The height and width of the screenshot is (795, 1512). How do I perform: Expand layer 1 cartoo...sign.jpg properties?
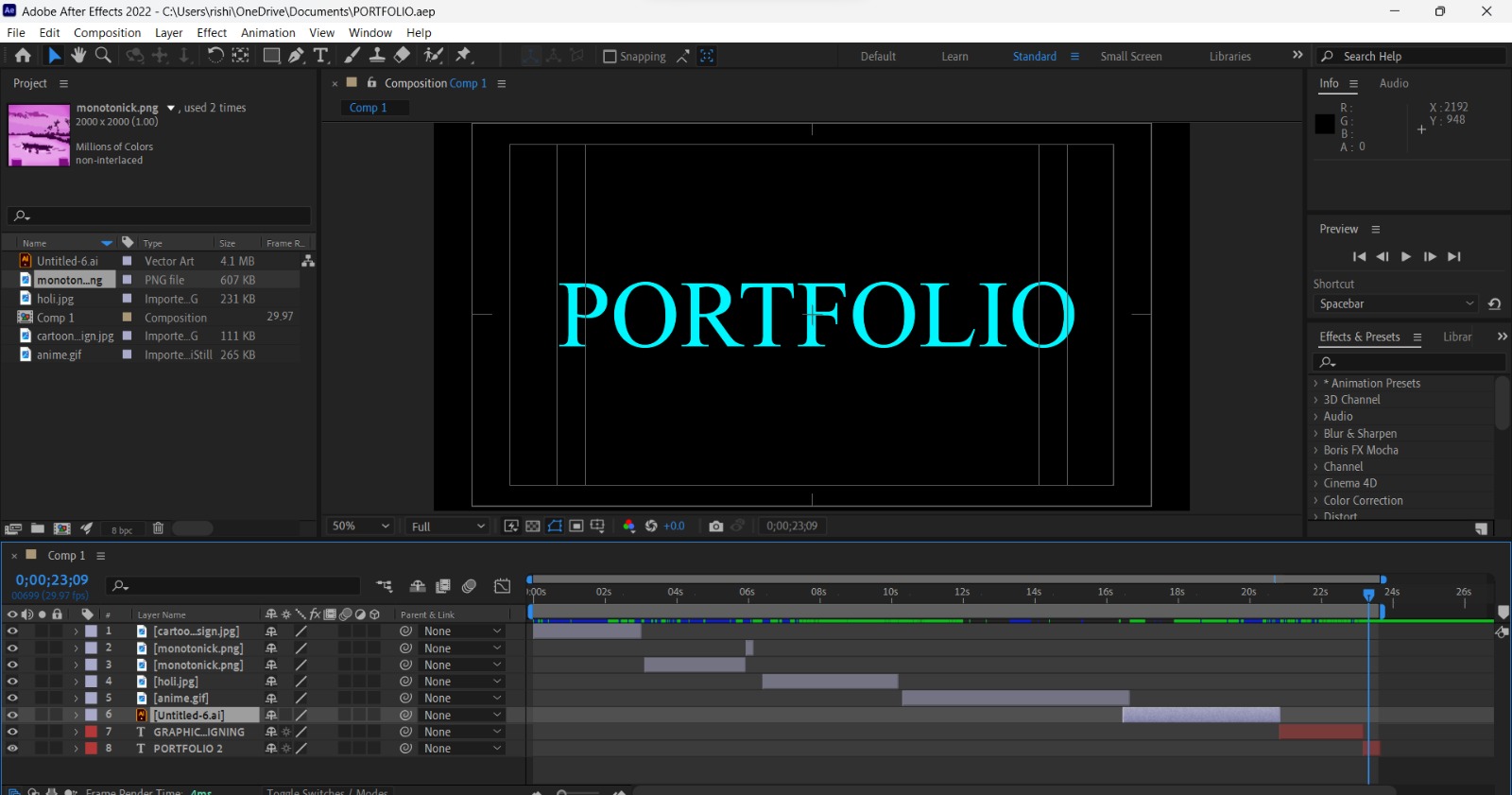(x=76, y=631)
